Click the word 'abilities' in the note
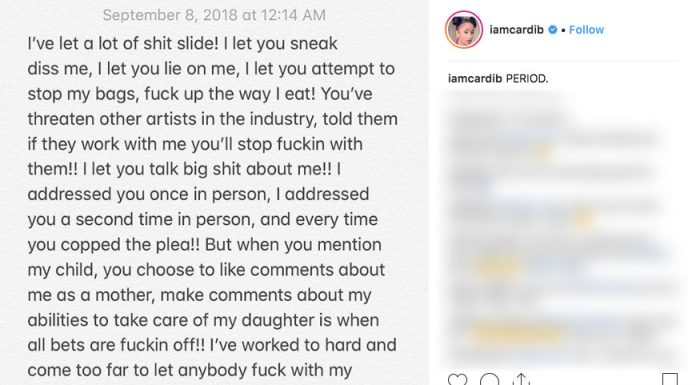 click(57, 320)
